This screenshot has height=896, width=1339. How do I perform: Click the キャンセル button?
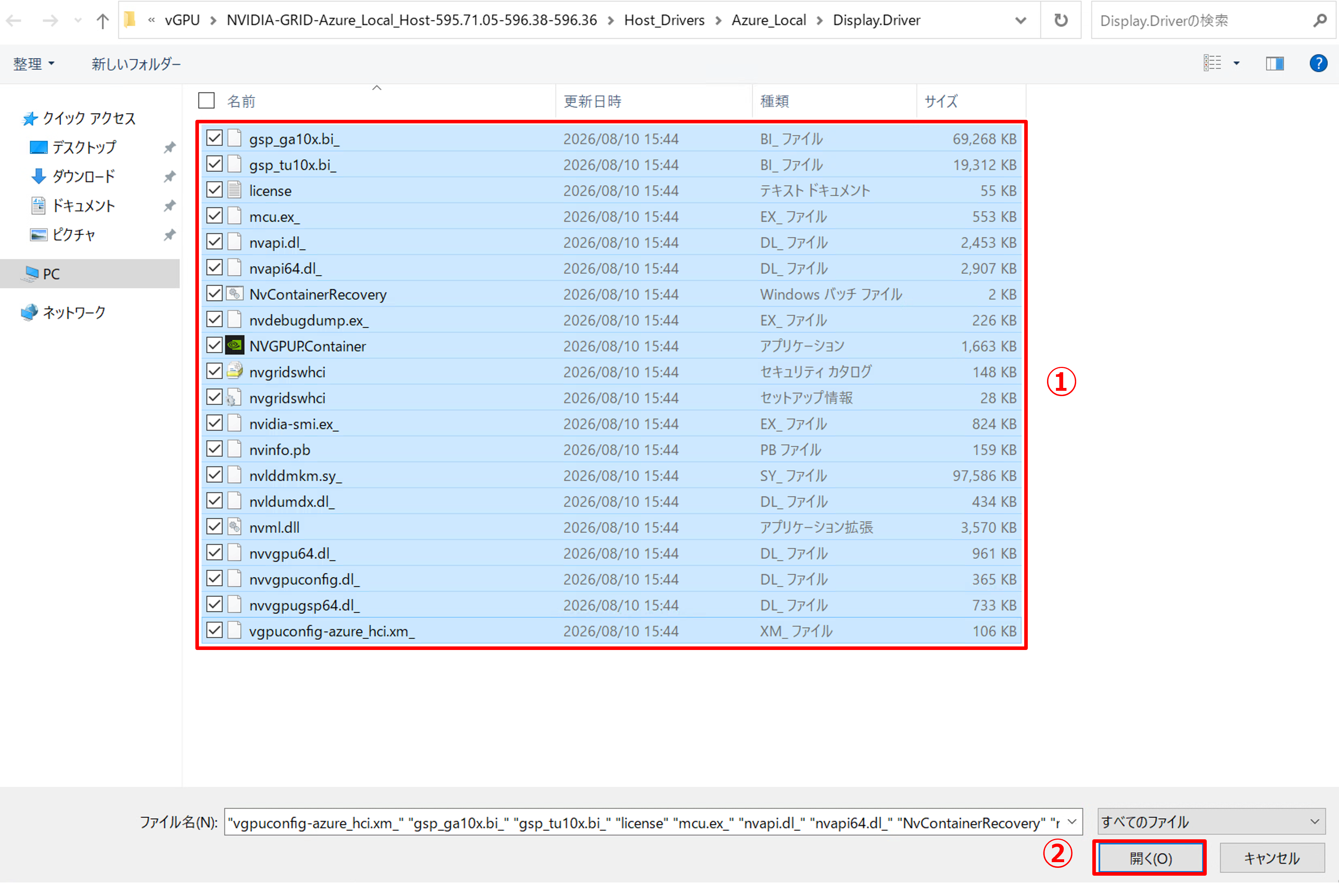click(1272, 858)
